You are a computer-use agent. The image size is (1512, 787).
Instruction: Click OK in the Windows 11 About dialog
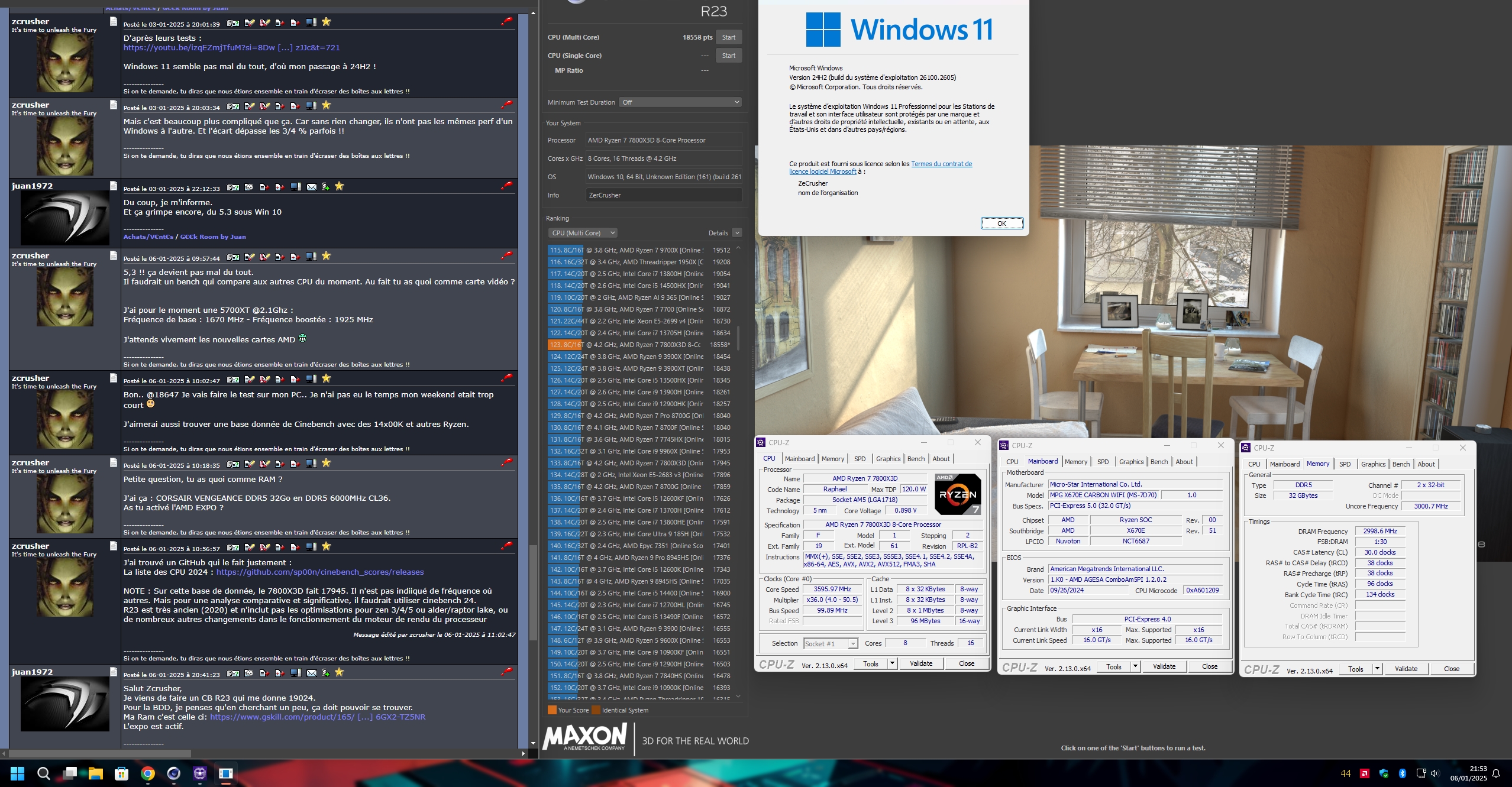[x=1001, y=224]
